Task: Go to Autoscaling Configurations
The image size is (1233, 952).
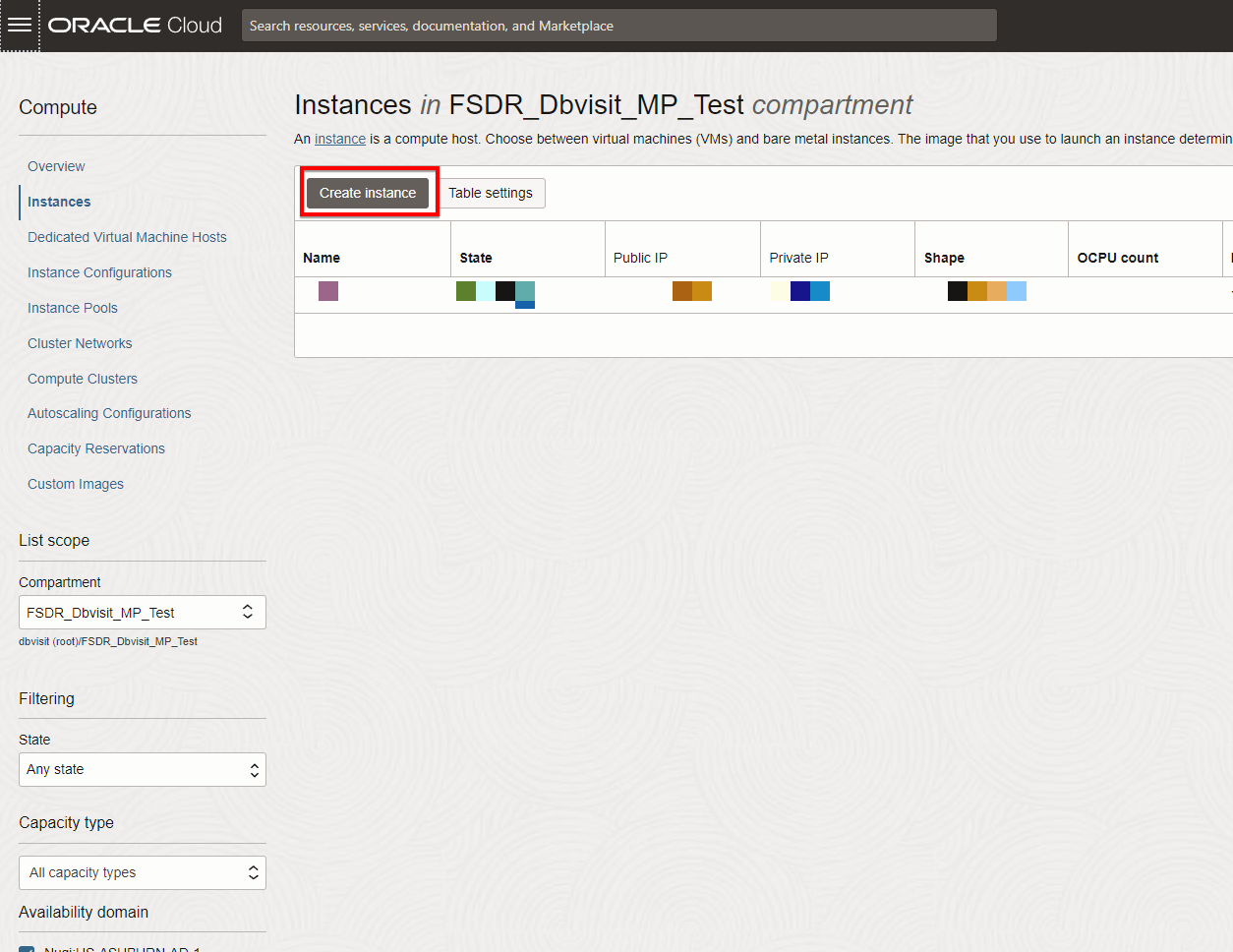Action: [x=109, y=413]
